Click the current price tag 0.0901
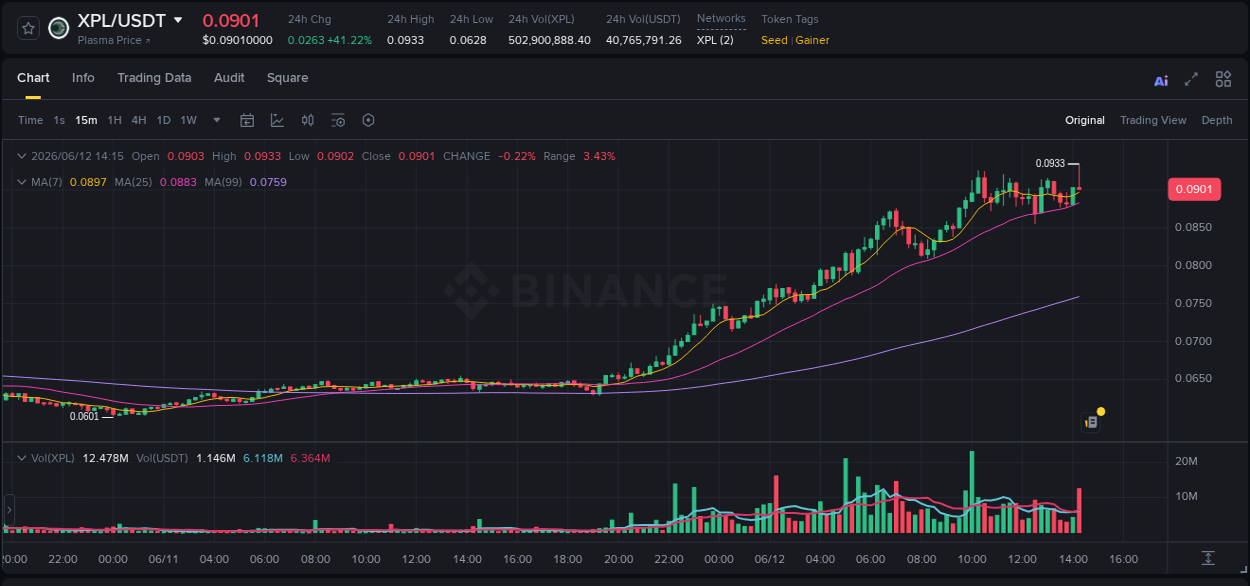Viewport: 1250px width, 586px height. point(1194,189)
